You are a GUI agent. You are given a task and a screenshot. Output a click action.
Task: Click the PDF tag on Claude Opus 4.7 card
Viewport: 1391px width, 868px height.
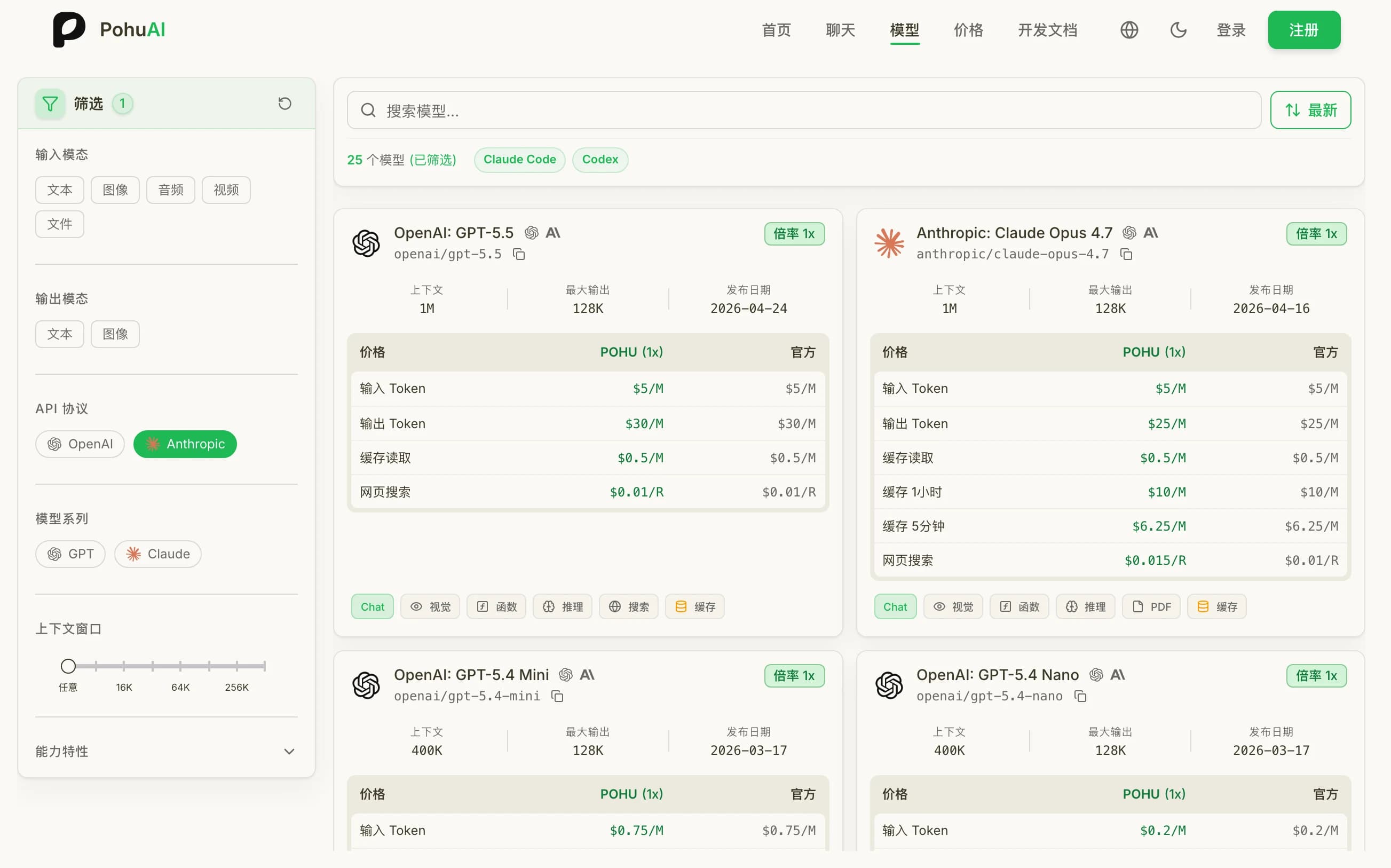click(x=1151, y=607)
